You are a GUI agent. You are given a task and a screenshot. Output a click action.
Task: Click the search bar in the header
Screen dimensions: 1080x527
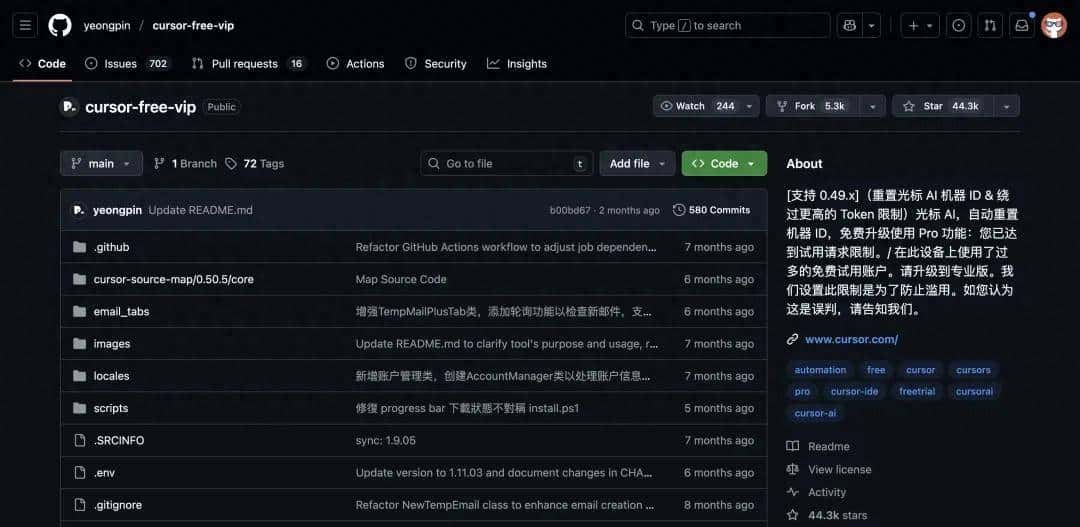[727, 25]
